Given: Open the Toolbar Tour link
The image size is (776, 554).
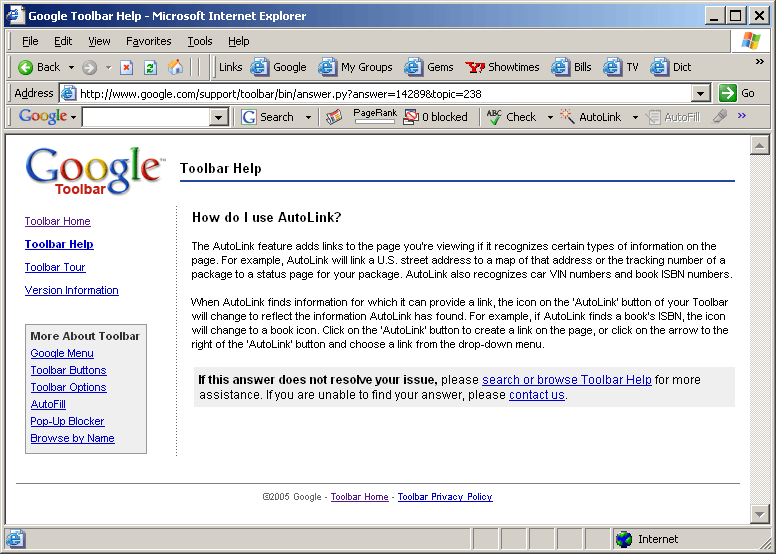Looking at the screenshot, I should (55, 267).
